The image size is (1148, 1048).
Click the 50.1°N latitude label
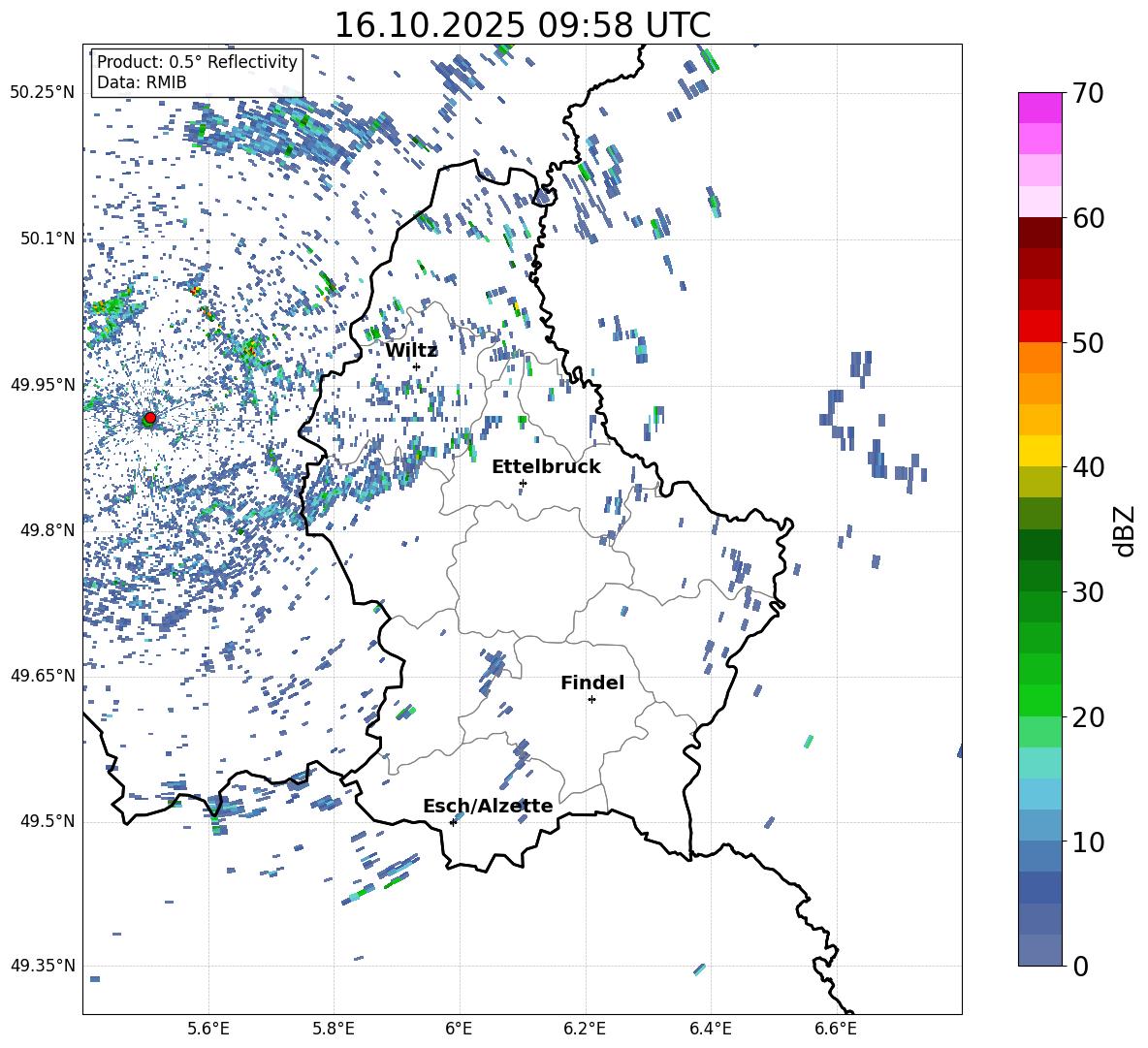47,238
